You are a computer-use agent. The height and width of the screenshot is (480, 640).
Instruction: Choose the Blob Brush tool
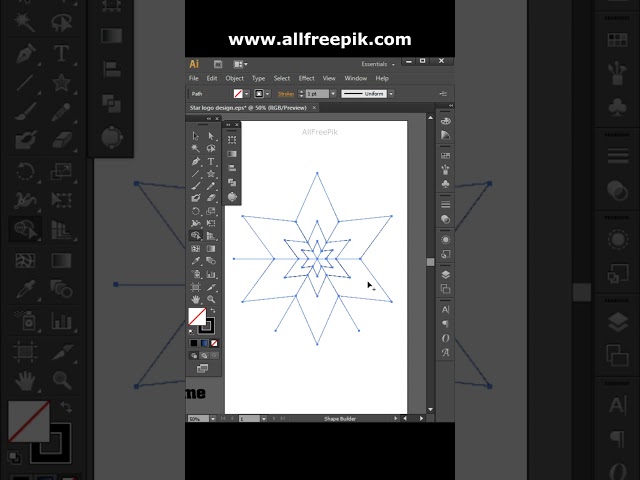point(196,198)
